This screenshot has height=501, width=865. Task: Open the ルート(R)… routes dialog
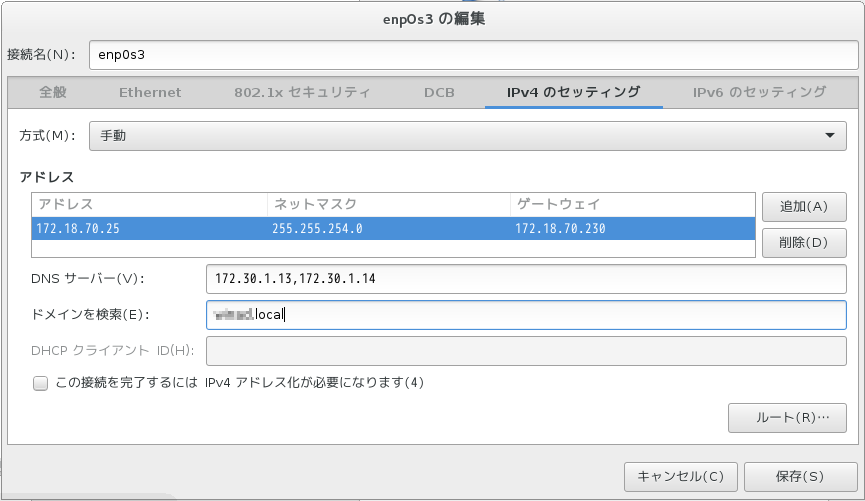tap(787, 418)
